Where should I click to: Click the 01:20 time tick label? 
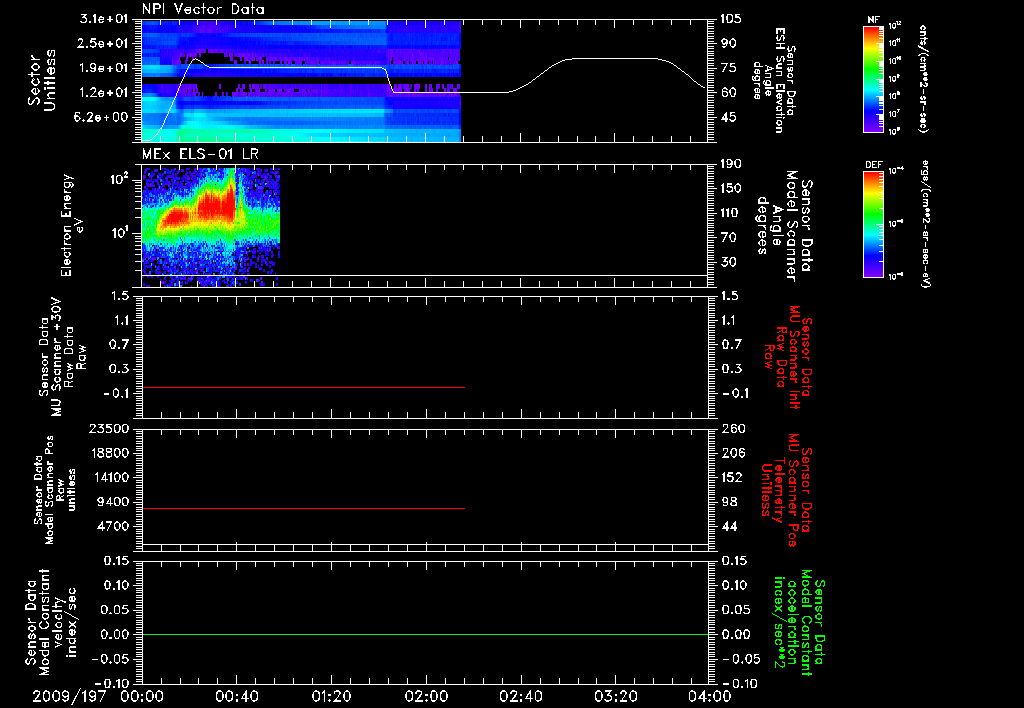pos(331,696)
